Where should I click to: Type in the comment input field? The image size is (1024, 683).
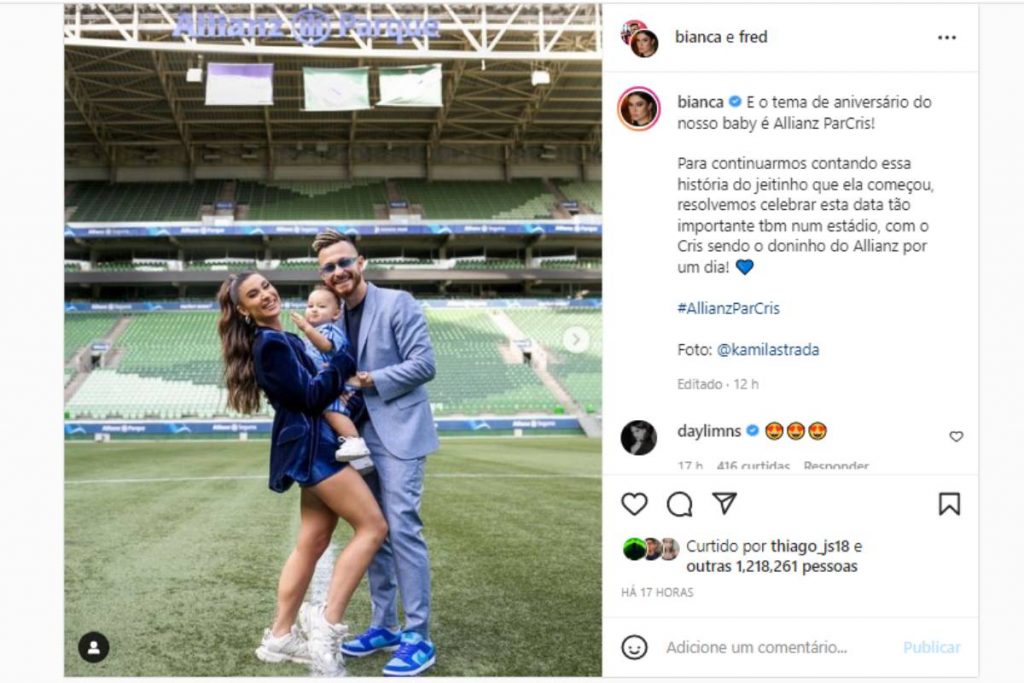pos(770,647)
